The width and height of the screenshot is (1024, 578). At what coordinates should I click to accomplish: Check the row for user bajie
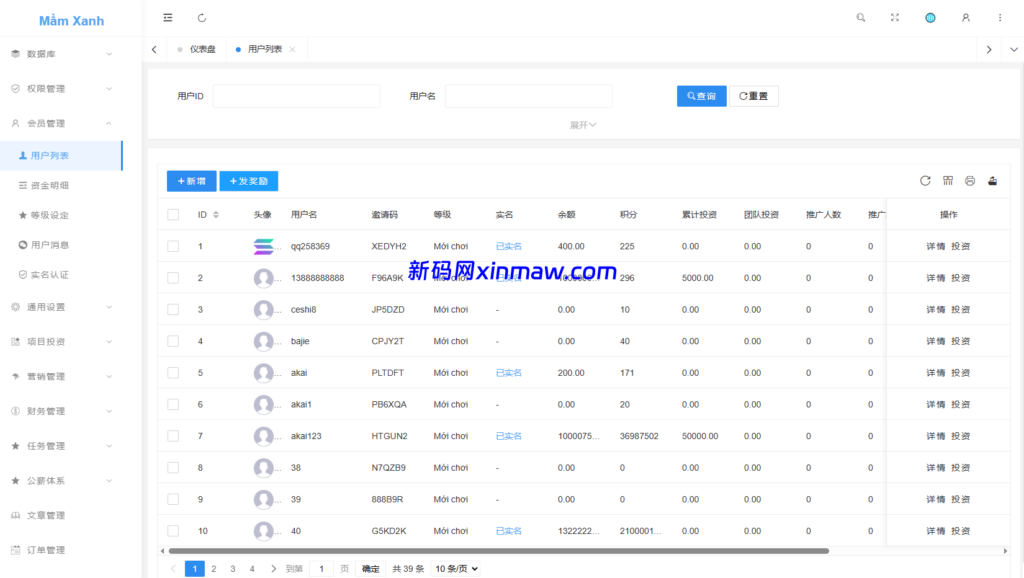coord(173,341)
